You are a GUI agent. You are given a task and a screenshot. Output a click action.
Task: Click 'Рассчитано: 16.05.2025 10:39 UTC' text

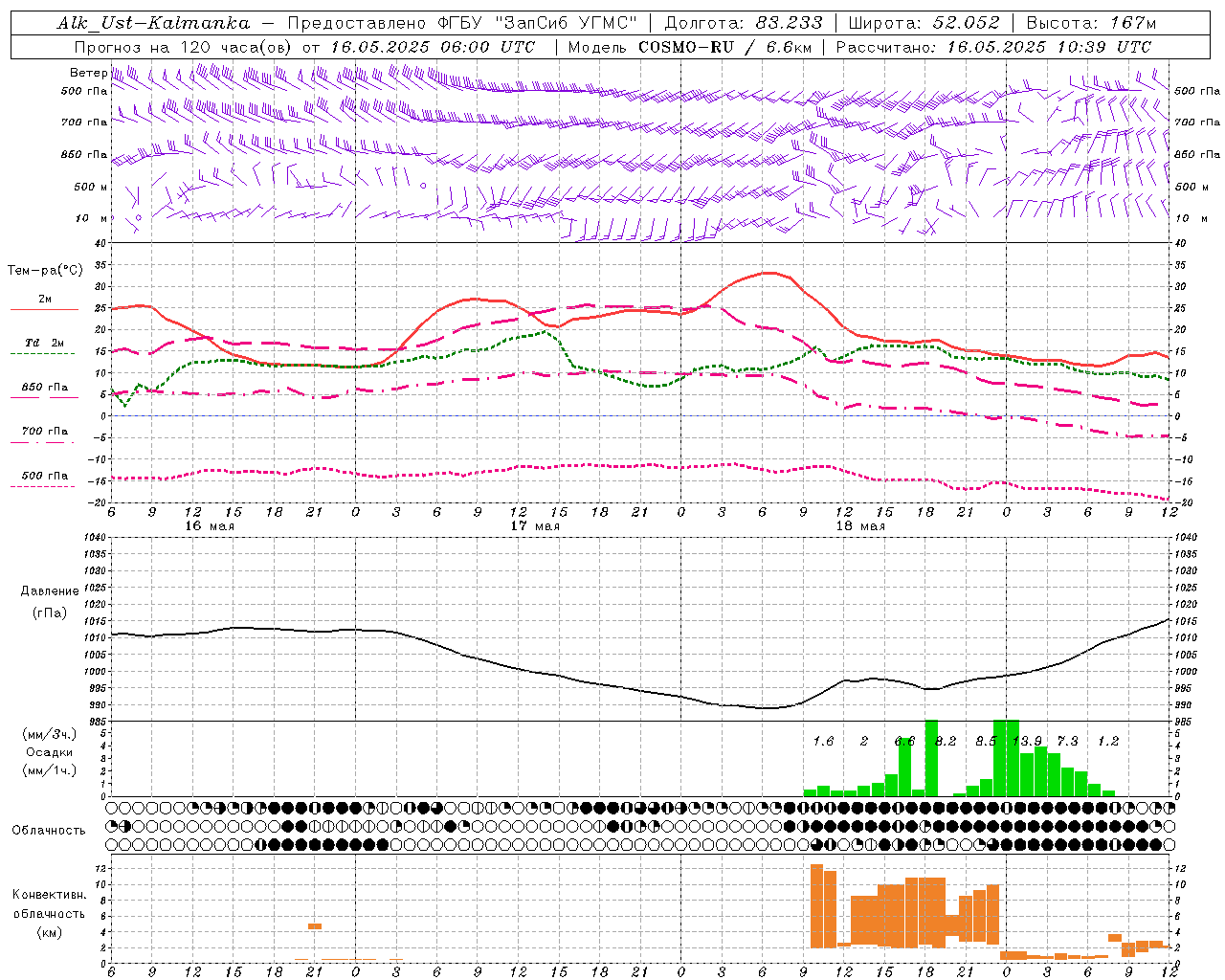[x=993, y=47]
